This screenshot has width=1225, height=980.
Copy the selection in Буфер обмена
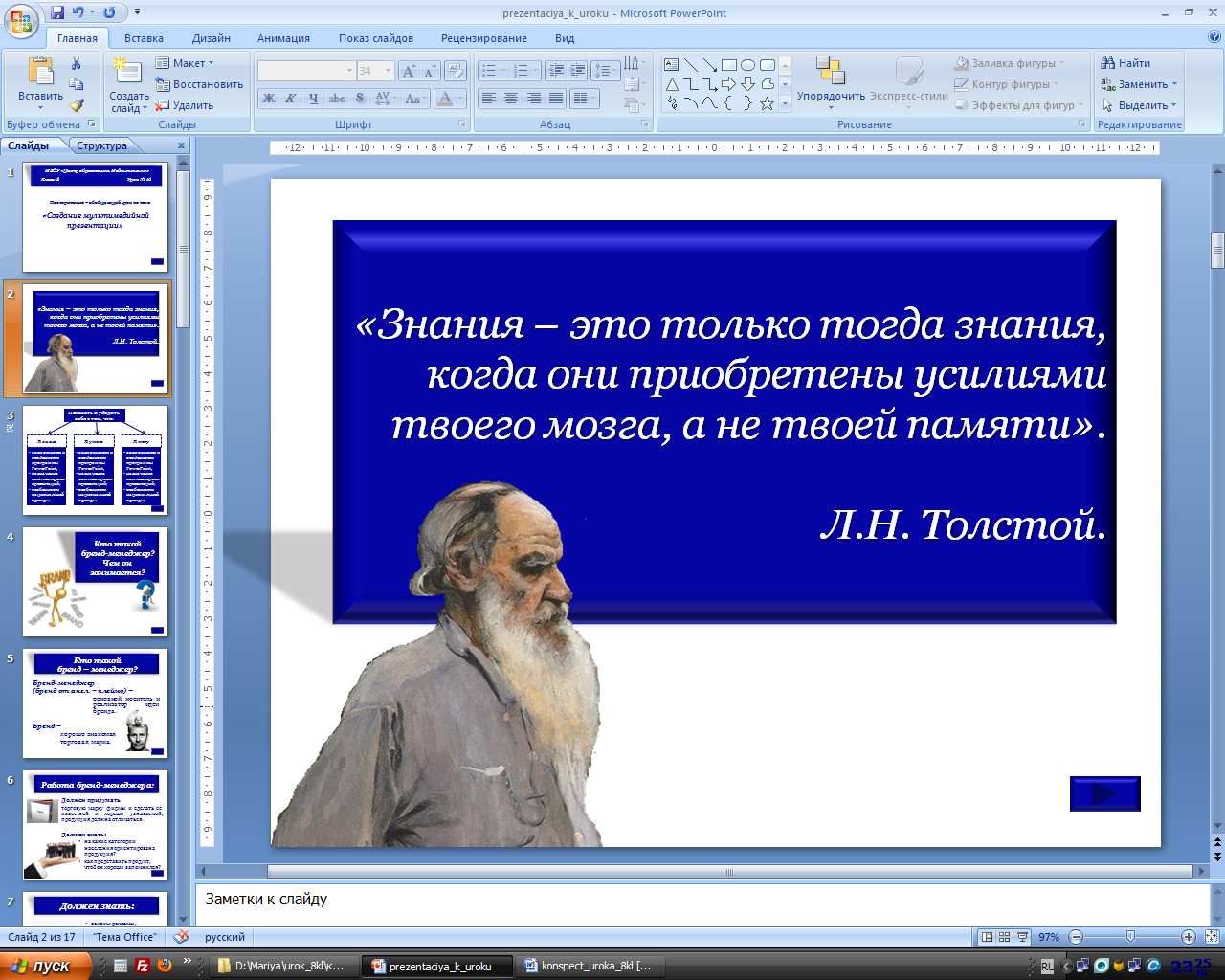tap(77, 84)
